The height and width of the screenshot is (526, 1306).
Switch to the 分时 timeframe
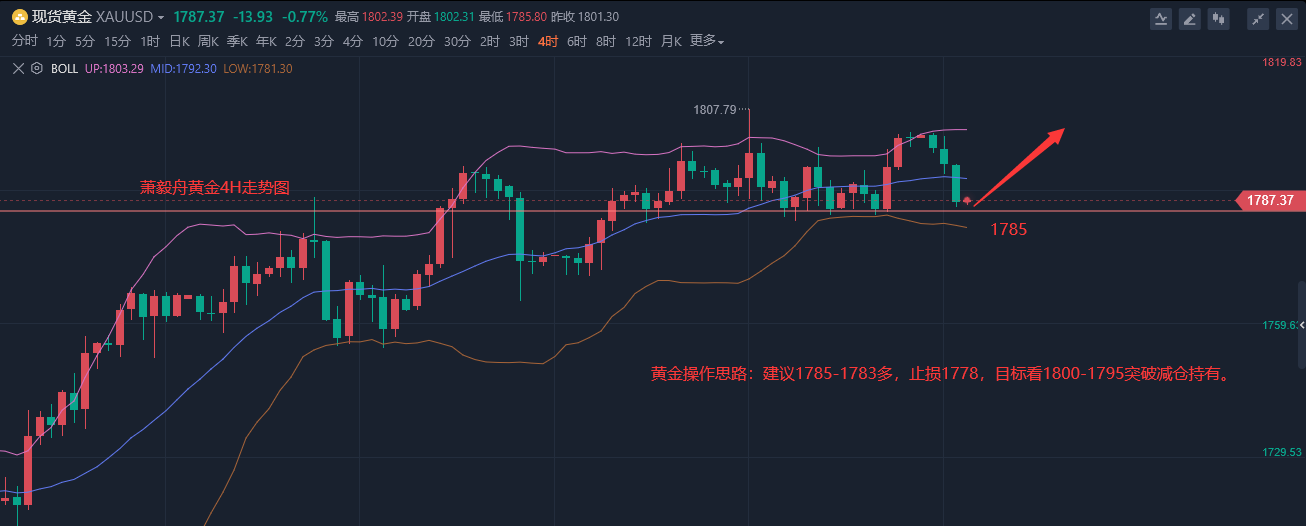(24, 41)
